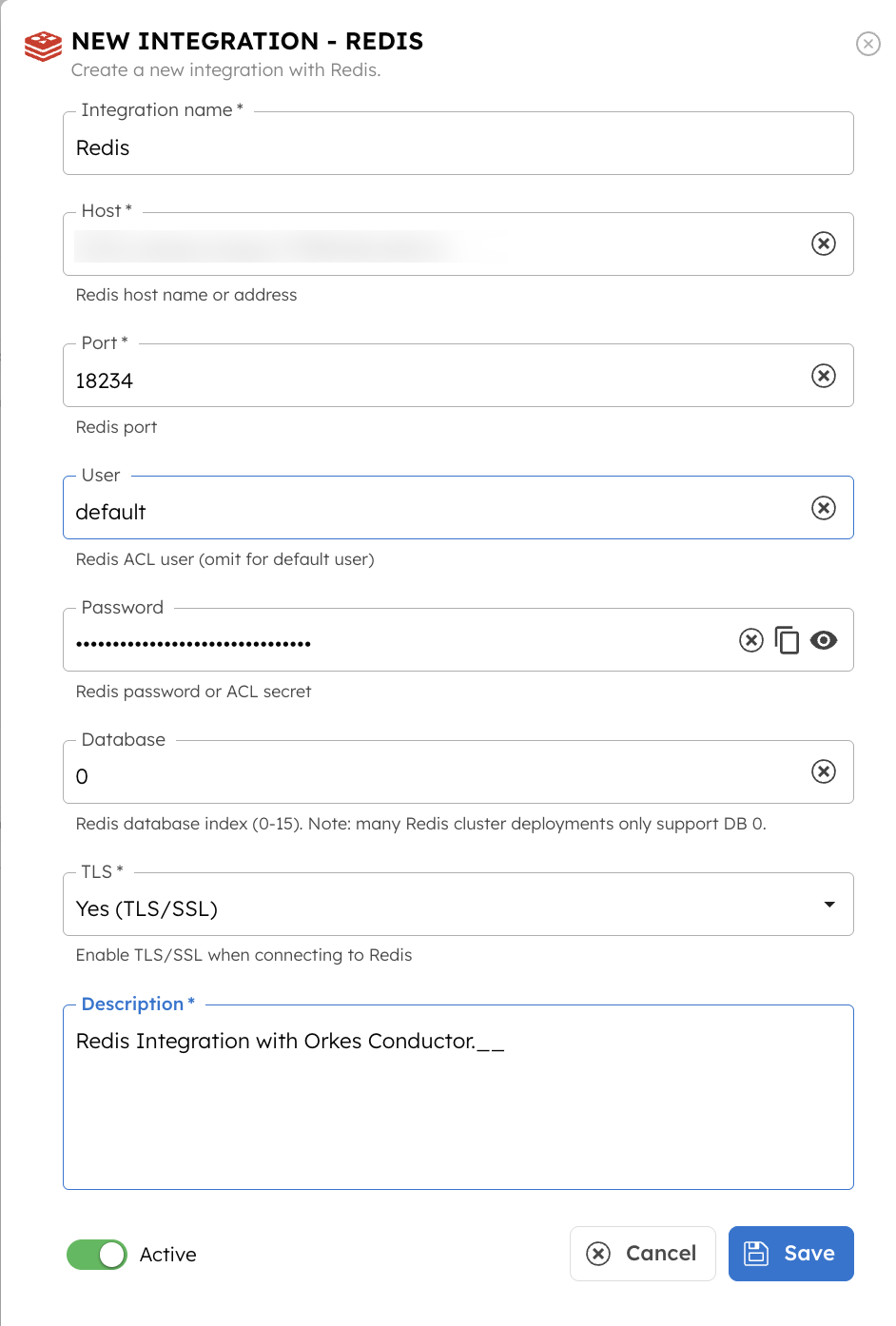Clear the Database field value
This screenshot has width=896, height=1326.
click(x=824, y=771)
